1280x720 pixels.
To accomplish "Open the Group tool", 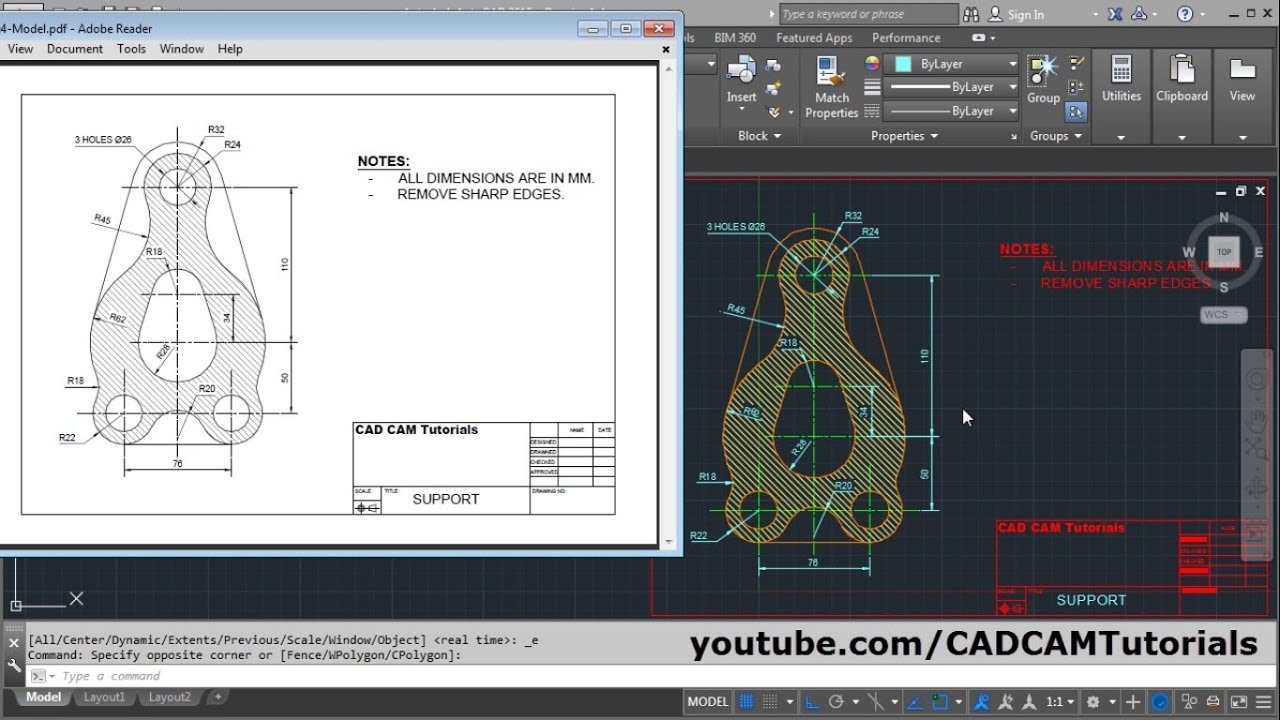I will pyautogui.click(x=1043, y=82).
